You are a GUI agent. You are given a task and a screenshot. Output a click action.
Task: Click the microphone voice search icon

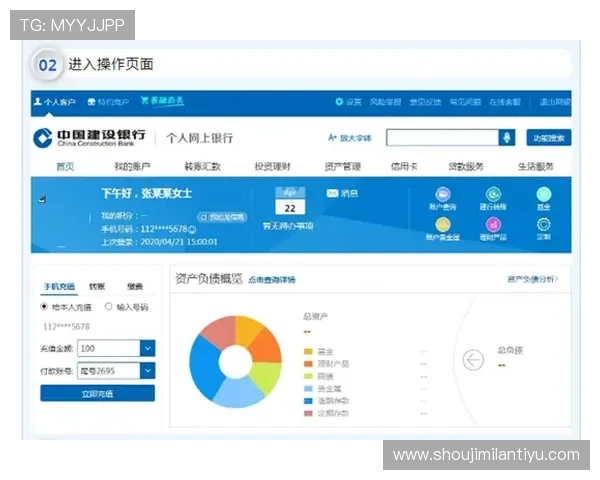tap(507, 138)
